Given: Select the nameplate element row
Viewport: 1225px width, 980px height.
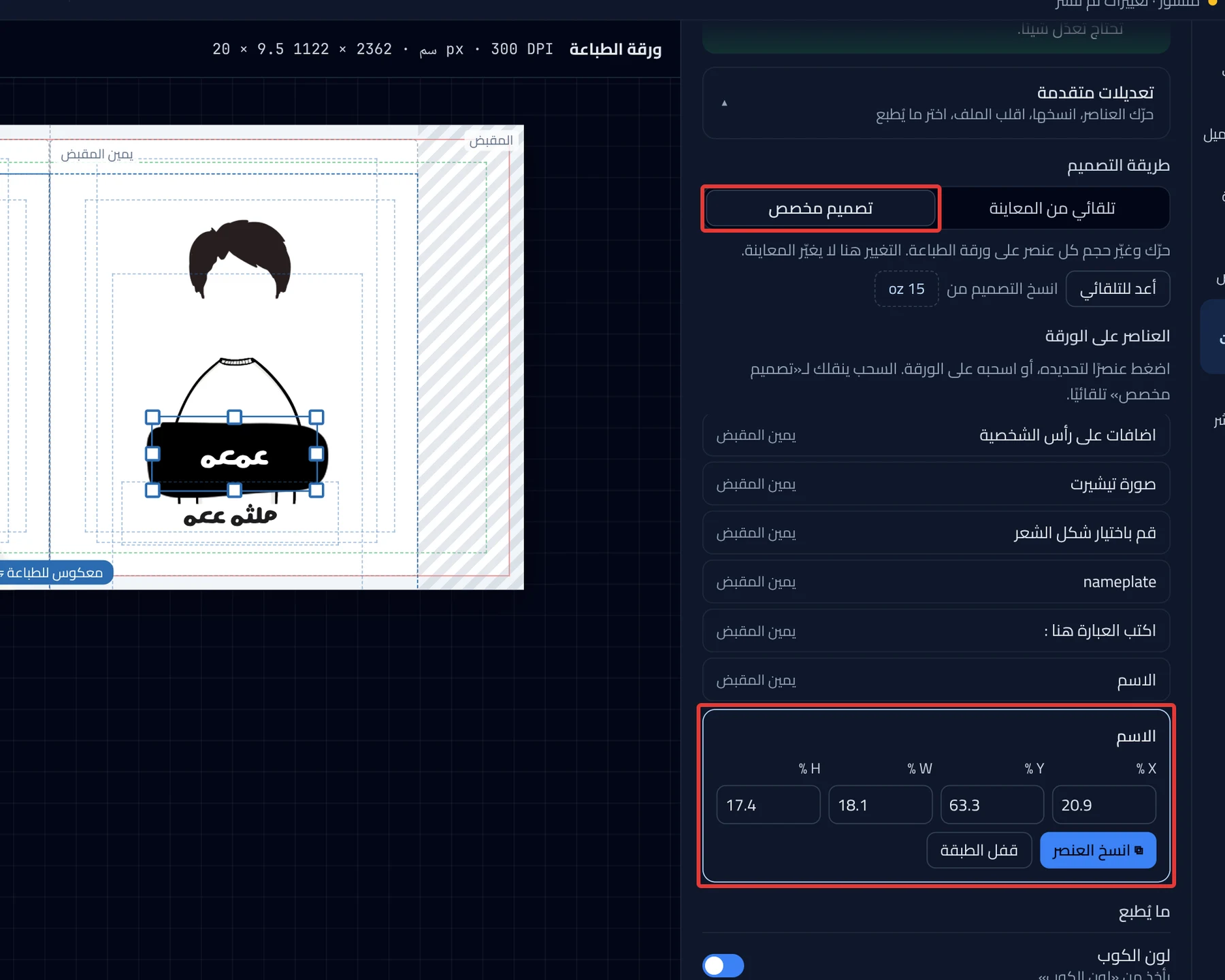Looking at the screenshot, I should coord(936,582).
